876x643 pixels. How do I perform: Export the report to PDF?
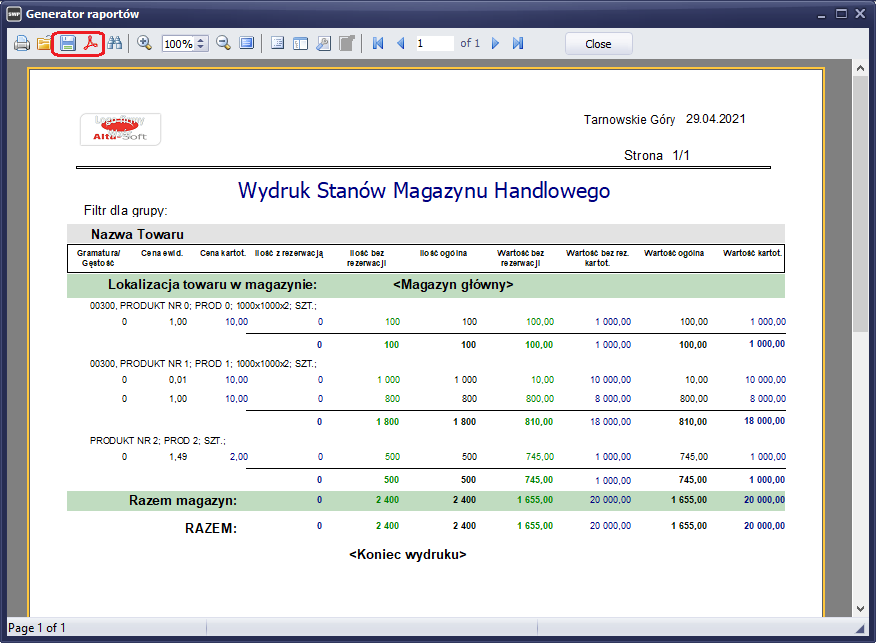tap(91, 44)
